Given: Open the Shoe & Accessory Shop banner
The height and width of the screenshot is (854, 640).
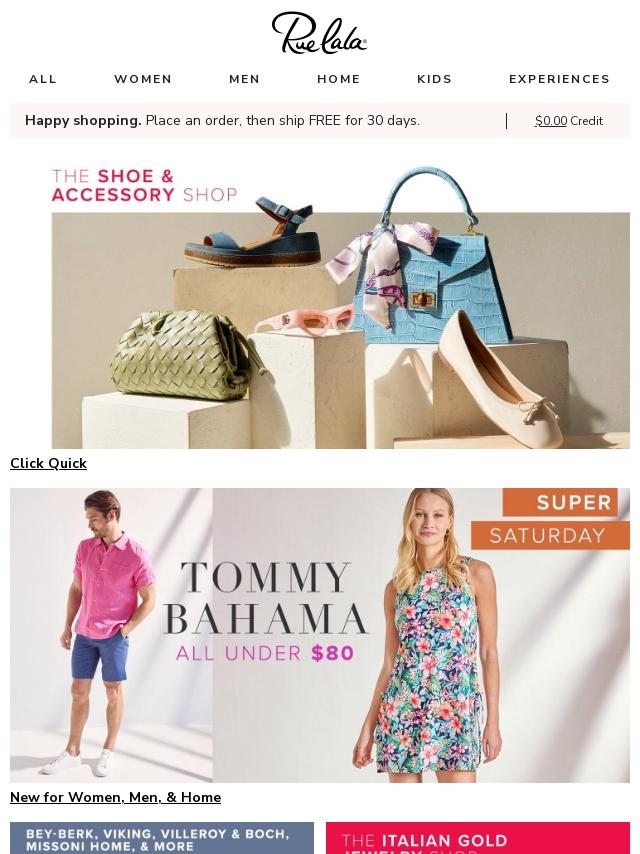Looking at the screenshot, I should point(320,305).
